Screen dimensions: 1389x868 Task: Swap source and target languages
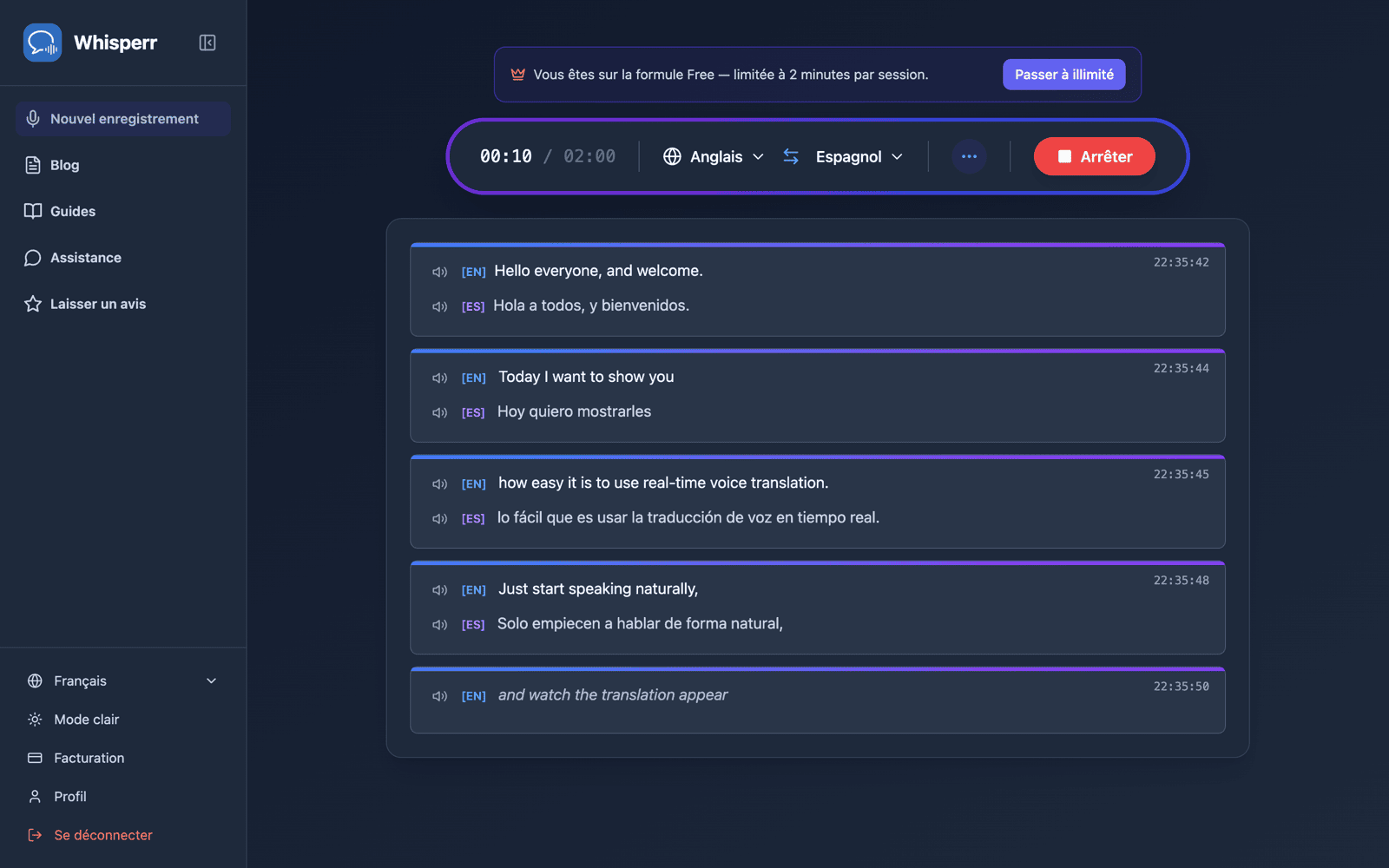pos(791,156)
